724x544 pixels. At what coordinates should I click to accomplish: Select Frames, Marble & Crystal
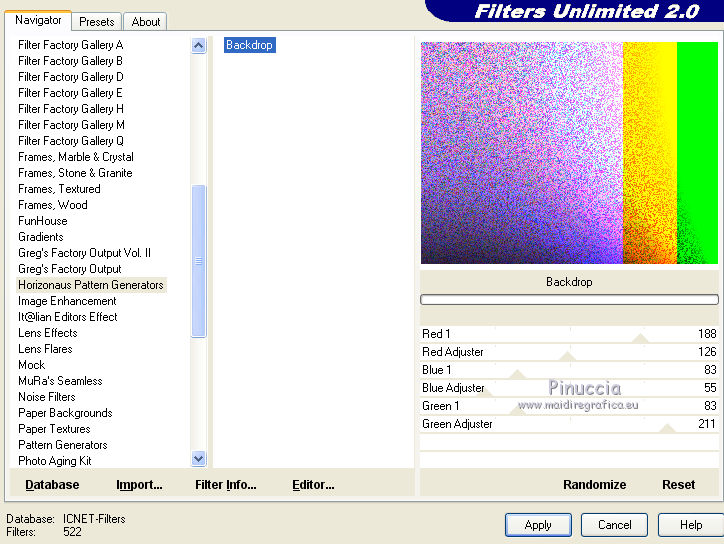[76, 157]
